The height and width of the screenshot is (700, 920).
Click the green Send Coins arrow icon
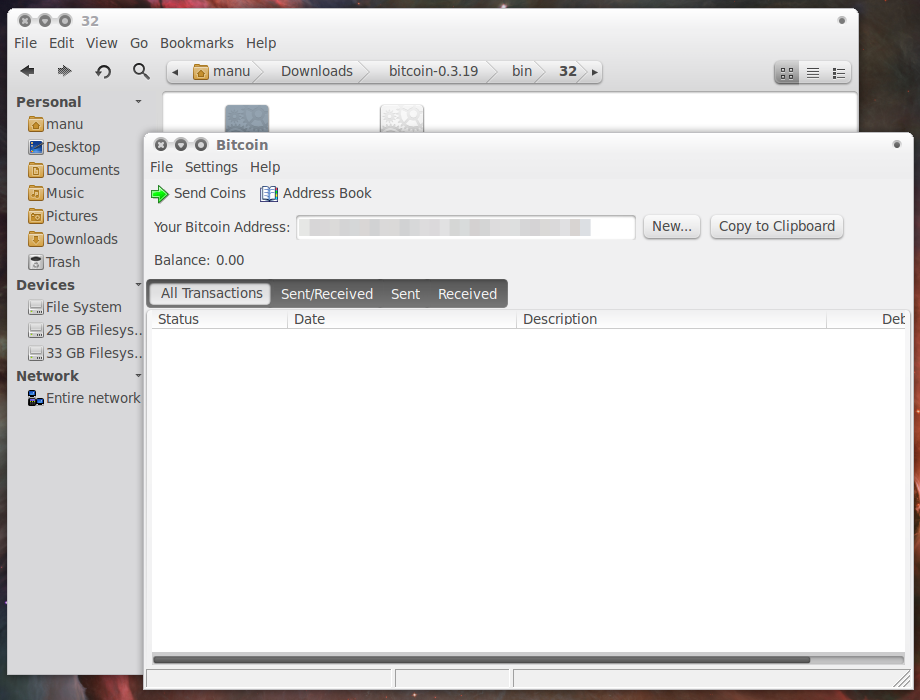(160, 194)
